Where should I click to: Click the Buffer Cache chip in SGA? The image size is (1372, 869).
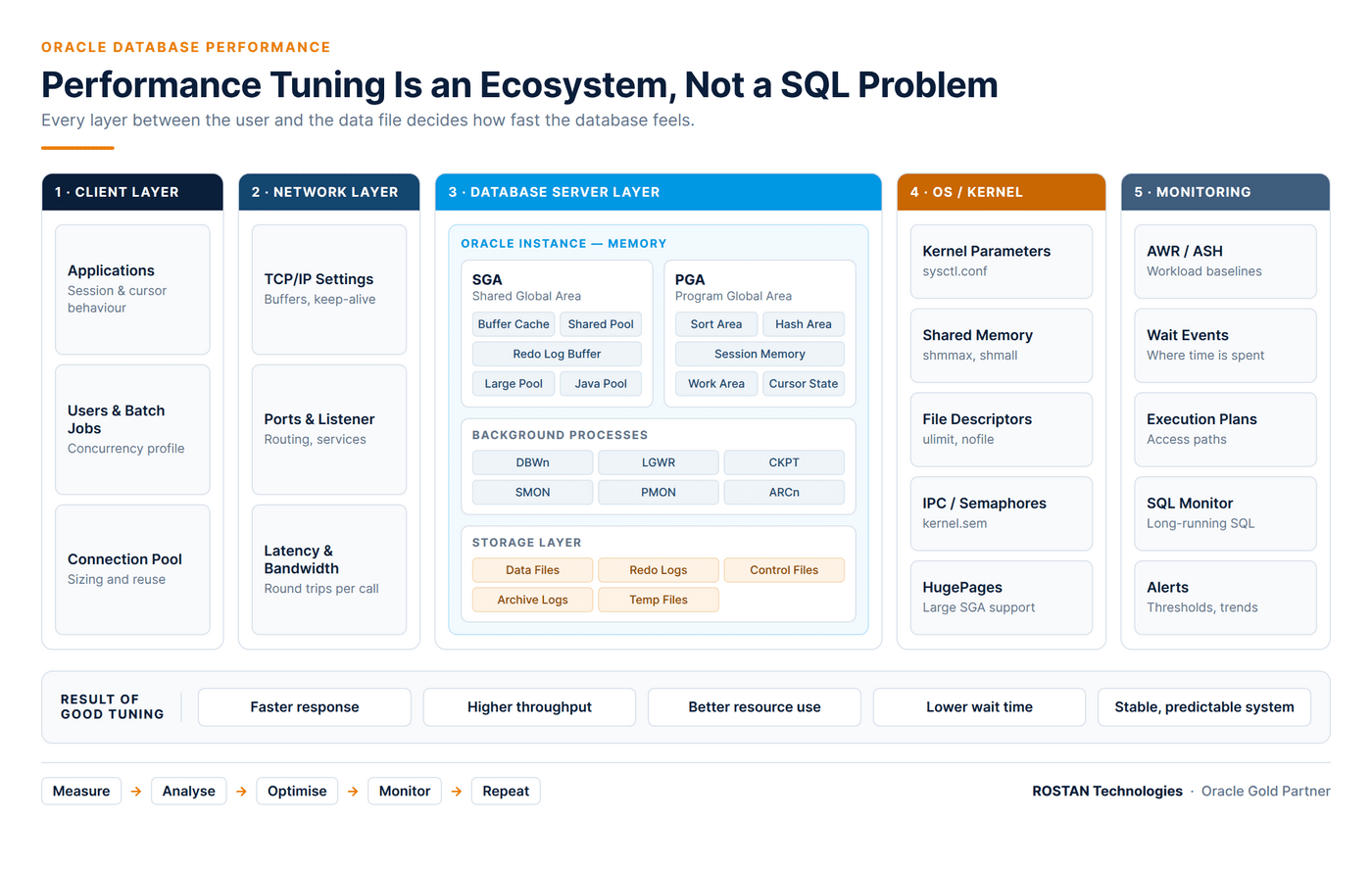(514, 324)
